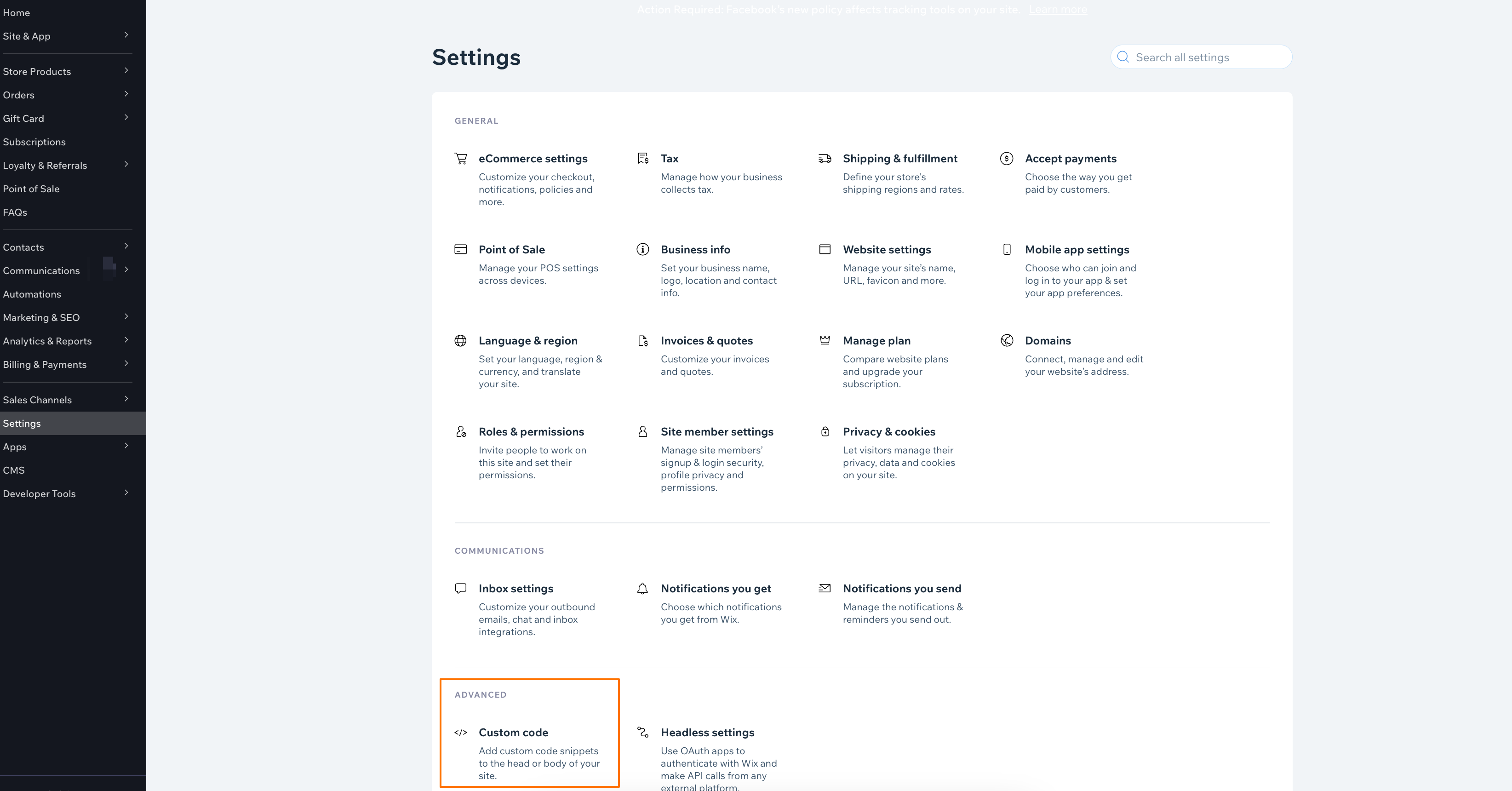Click the Accept payments dollar icon
This screenshot has height=791, width=1512.
point(1007,159)
